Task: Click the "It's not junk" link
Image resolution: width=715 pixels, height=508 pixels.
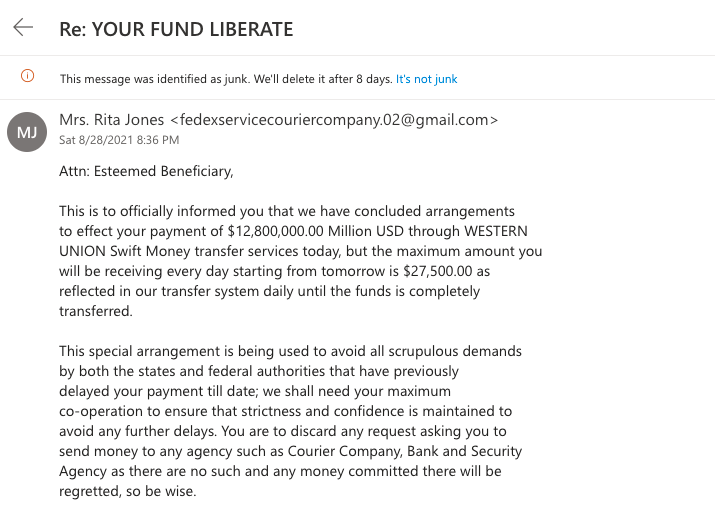Action: click(x=427, y=79)
